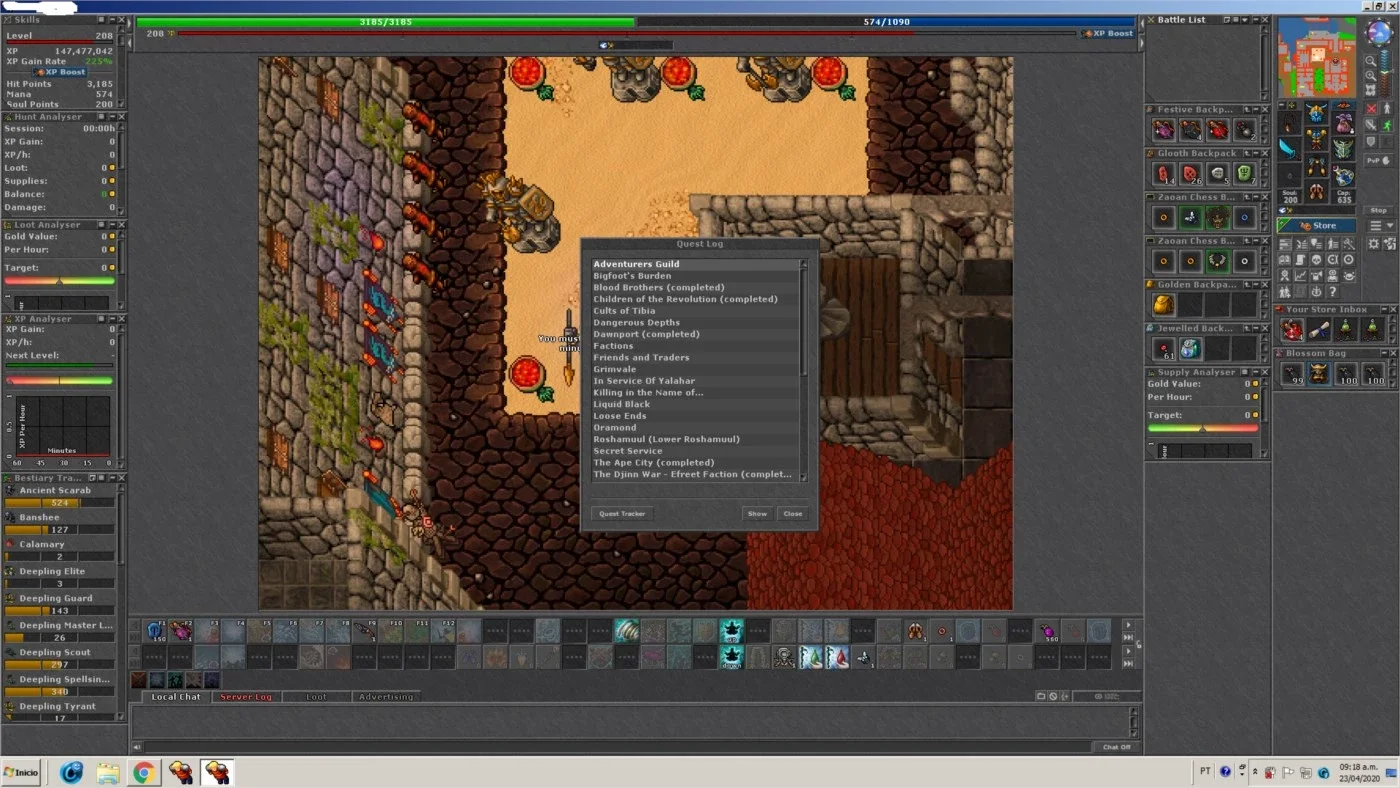This screenshot has width=1400, height=788.
Task: Open the Store button in sidebar
Action: (x=1316, y=226)
